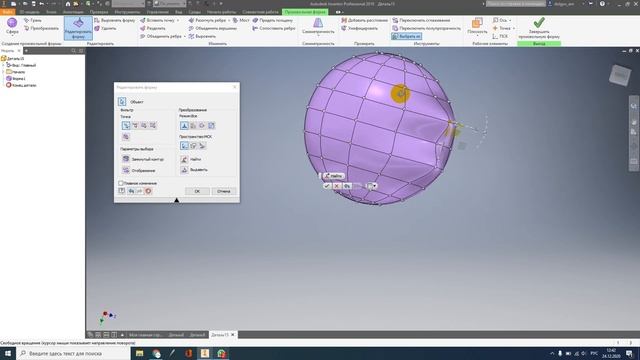Click Придать толщину tool
This screenshot has height=360, width=640.
[272, 20]
